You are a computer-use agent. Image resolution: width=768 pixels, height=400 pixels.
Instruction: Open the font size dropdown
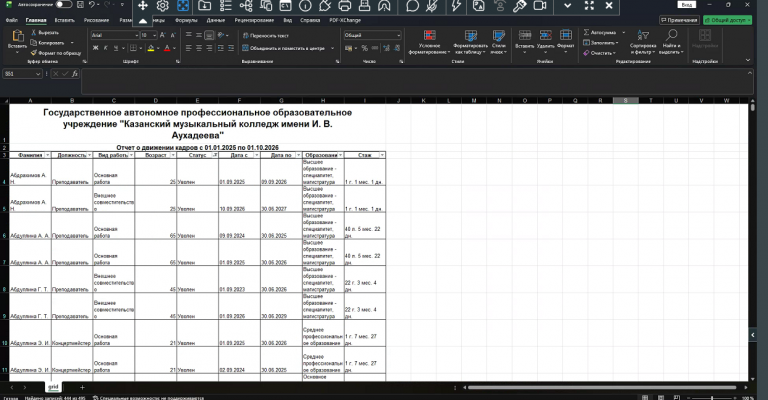154,35
